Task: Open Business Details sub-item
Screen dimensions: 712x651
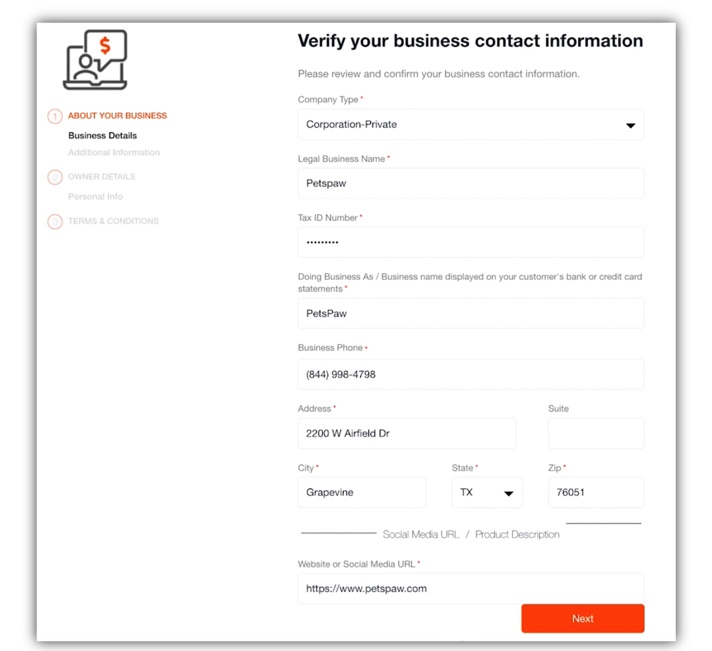Action: point(103,135)
